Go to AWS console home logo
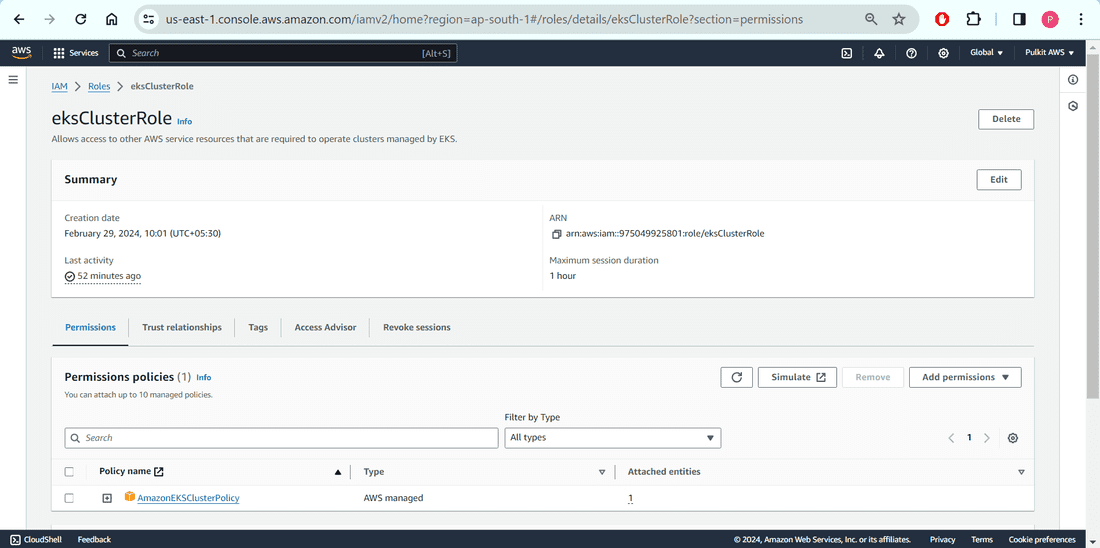The height and width of the screenshot is (548, 1100). (x=21, y=53)
